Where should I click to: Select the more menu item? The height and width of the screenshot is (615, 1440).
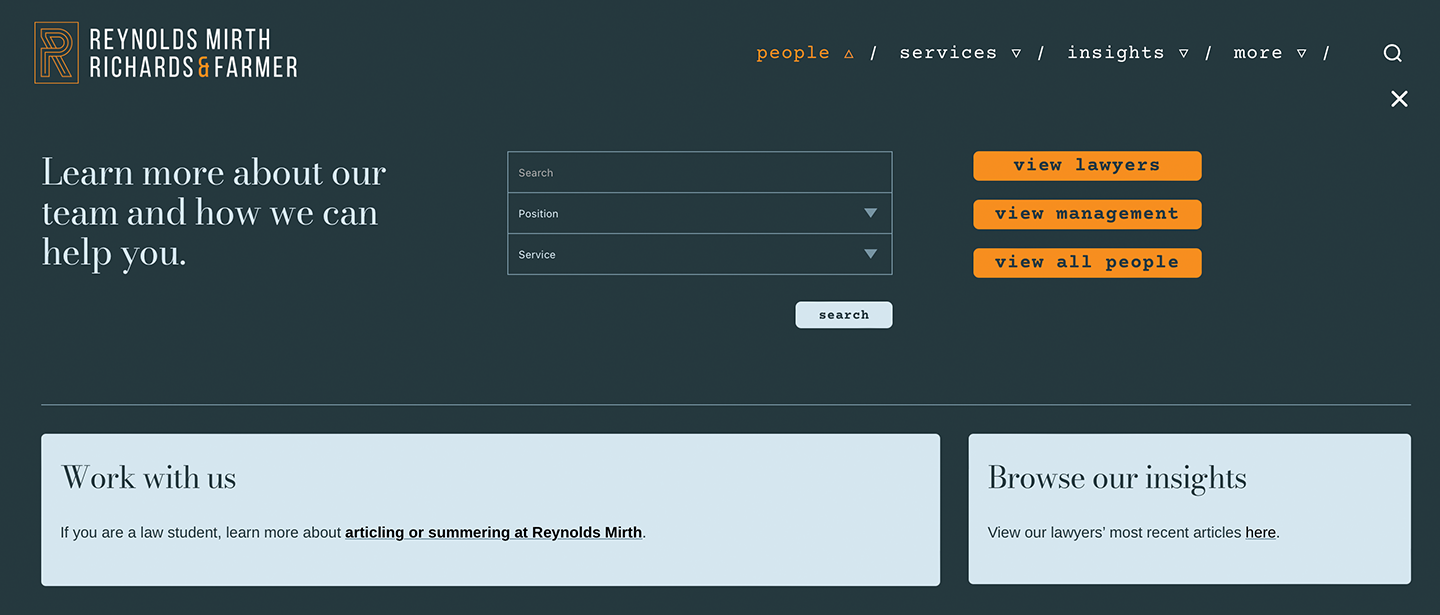pos(1258,53)
